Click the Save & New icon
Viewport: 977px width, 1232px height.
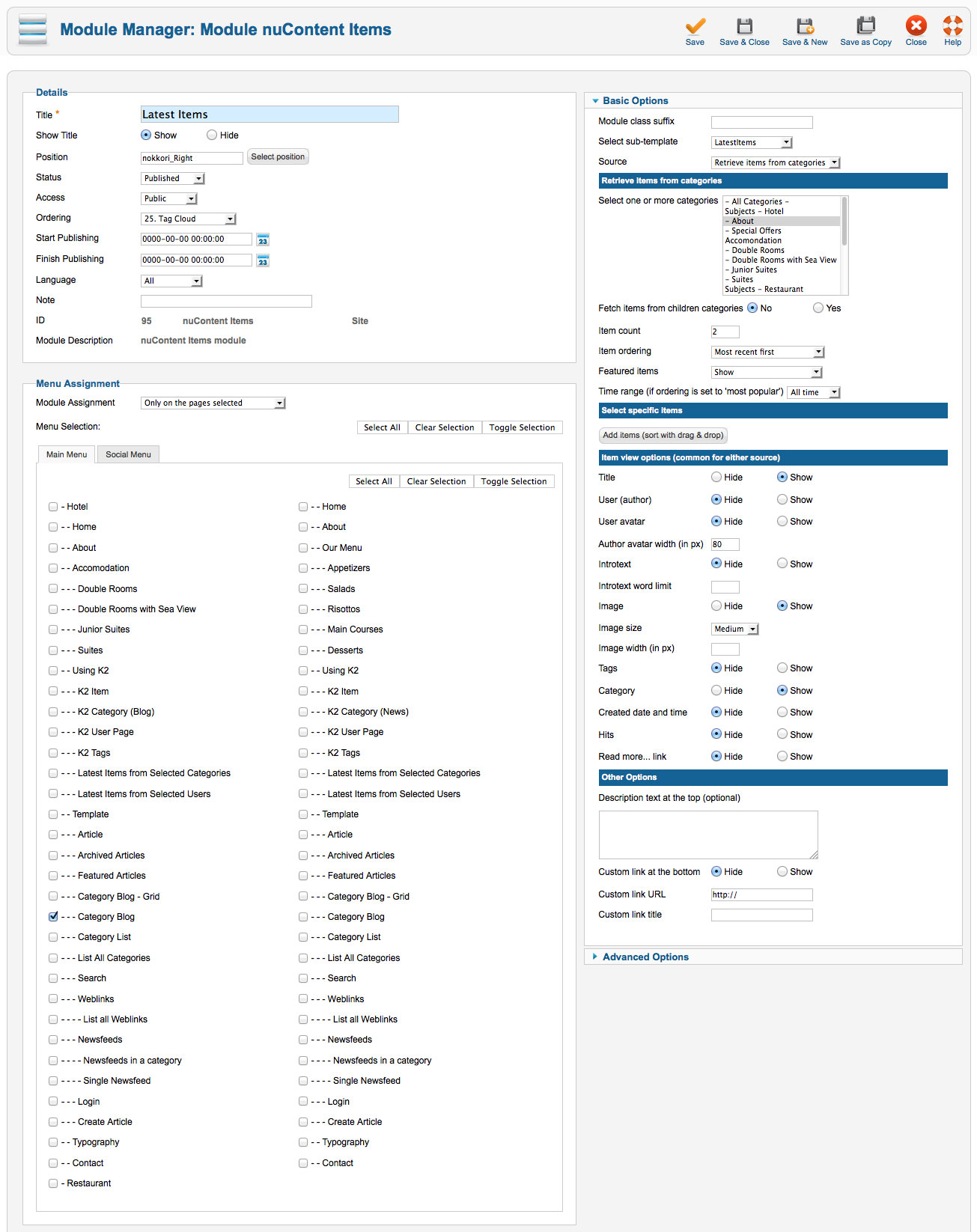(805, 26)
